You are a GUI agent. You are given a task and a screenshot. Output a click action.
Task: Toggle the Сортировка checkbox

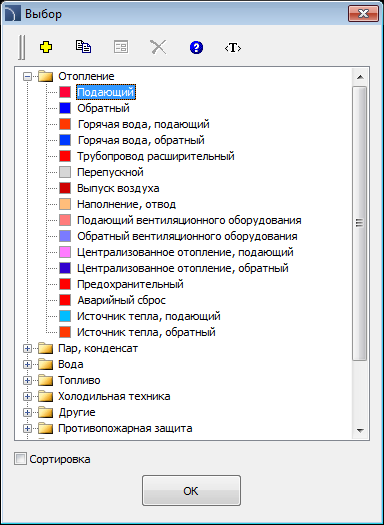(x=20, y=459)
